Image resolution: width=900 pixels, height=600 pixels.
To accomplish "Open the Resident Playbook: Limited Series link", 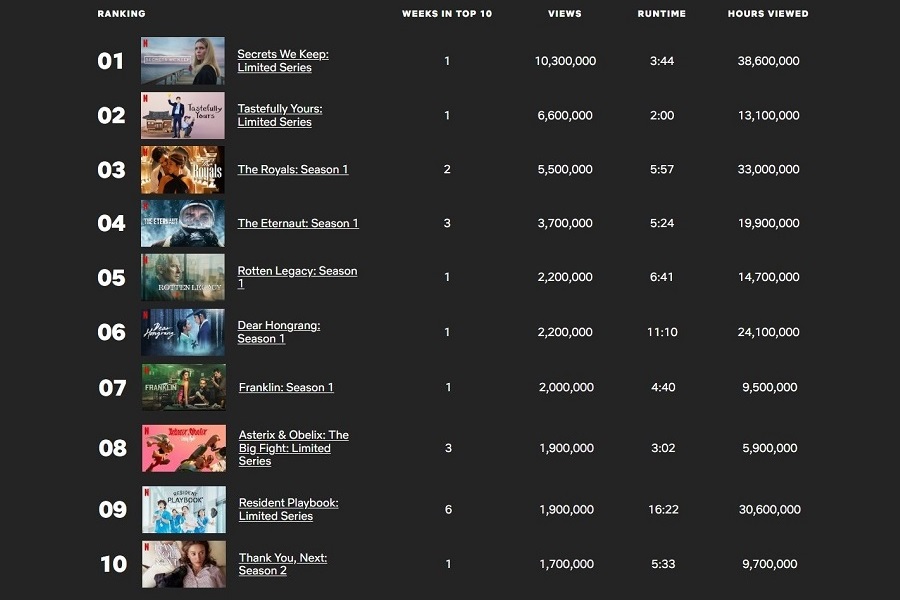I will (288, 509).
